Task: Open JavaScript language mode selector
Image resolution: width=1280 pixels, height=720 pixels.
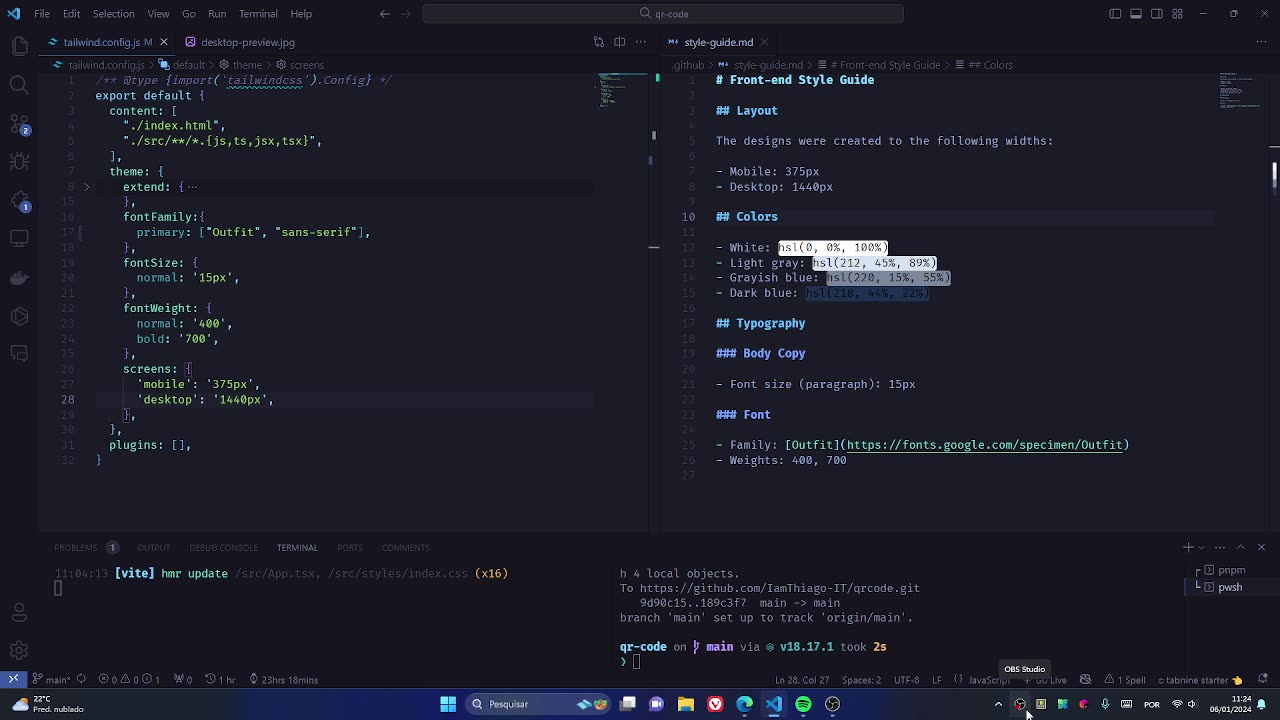Action: click(989, 680)
